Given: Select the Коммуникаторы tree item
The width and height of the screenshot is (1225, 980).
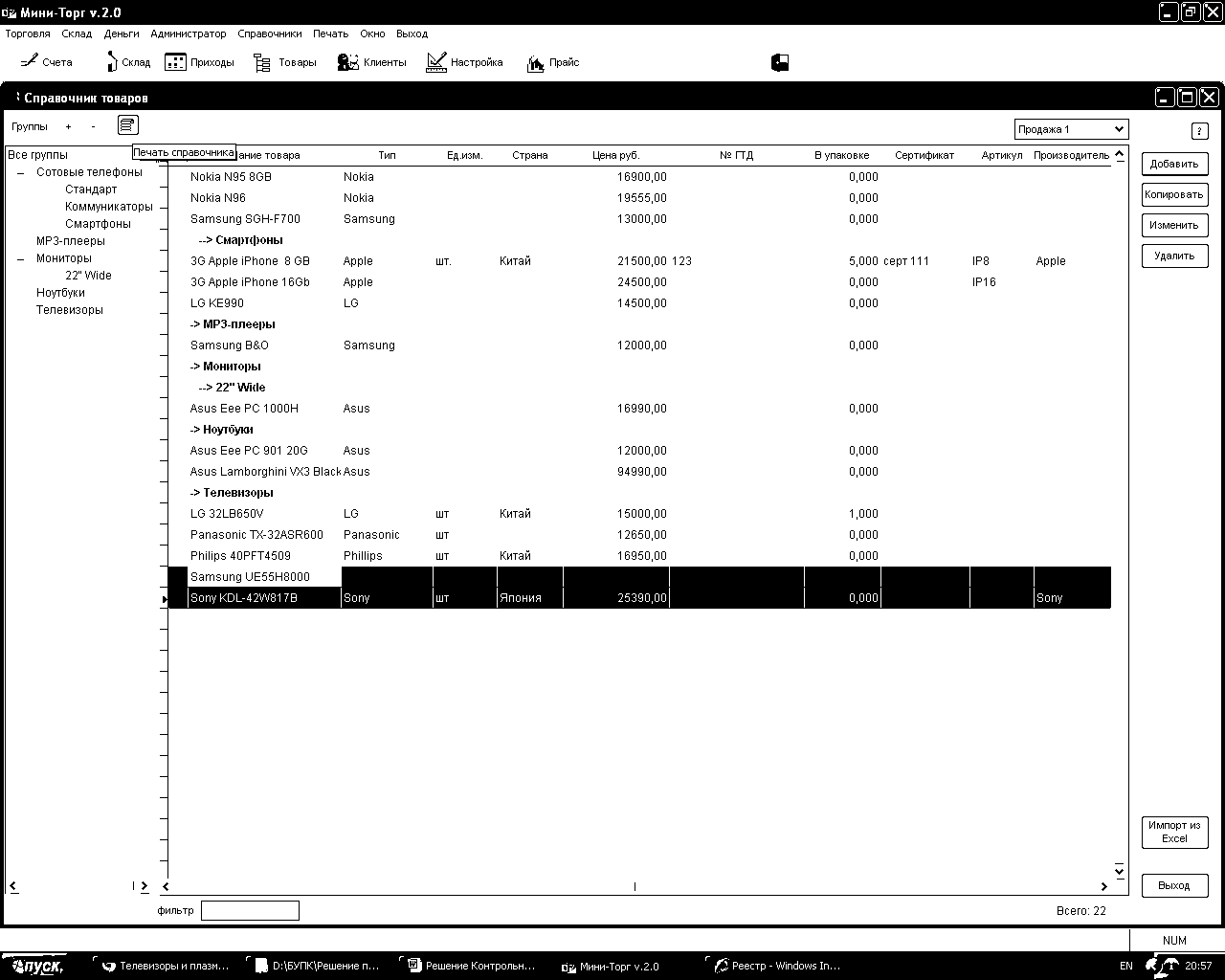Looking at the screenshot, I should click(108, 207).
